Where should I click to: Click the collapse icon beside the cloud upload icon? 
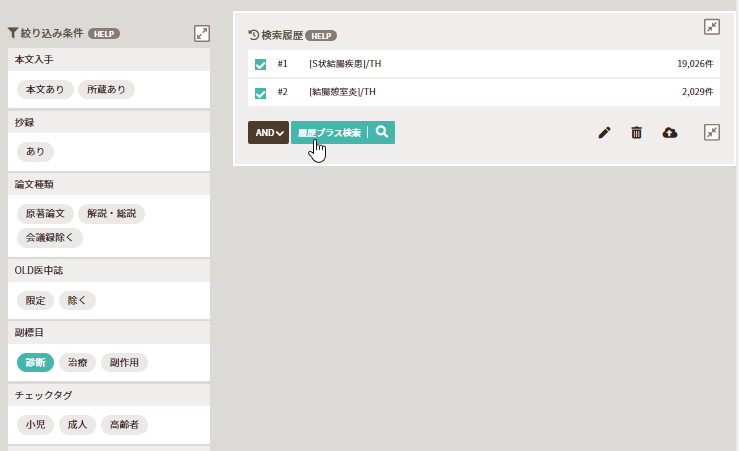pyautogui.click(x=712, y=132)
